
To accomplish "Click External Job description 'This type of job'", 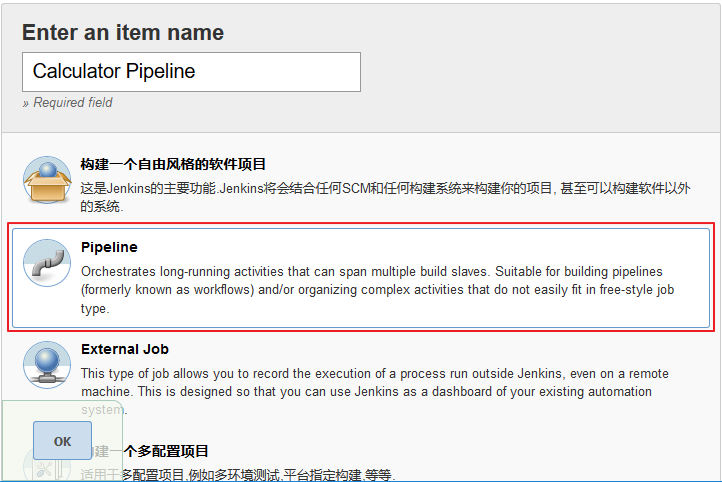I will [375, 391].
